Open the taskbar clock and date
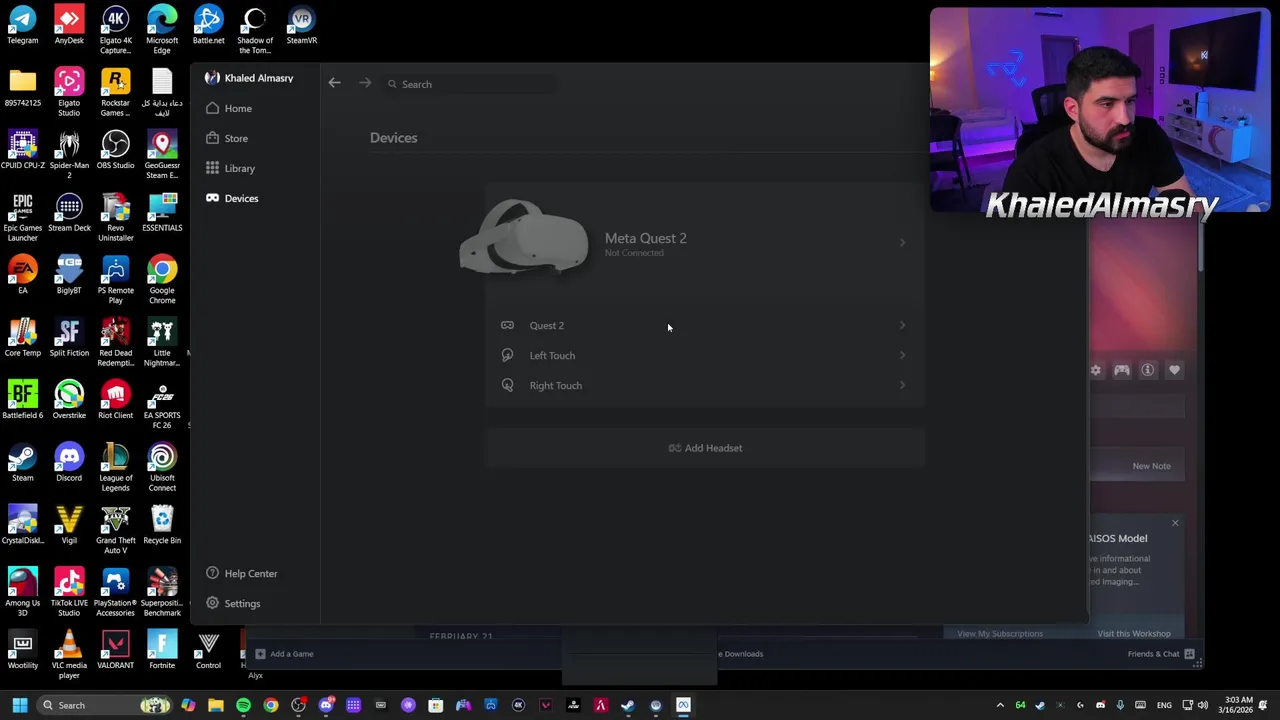Viewport: 1280px width, 720px height. click(x=1238, y=705)
